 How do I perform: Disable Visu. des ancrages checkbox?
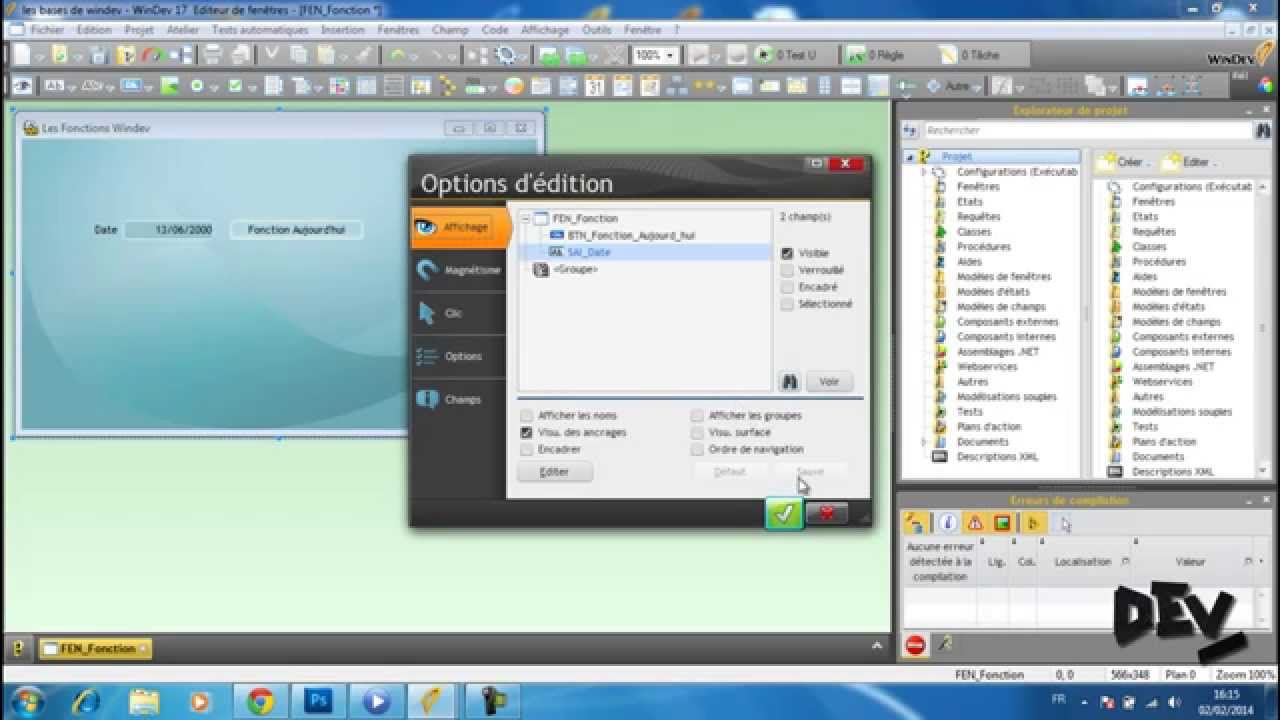click(526, 432)
